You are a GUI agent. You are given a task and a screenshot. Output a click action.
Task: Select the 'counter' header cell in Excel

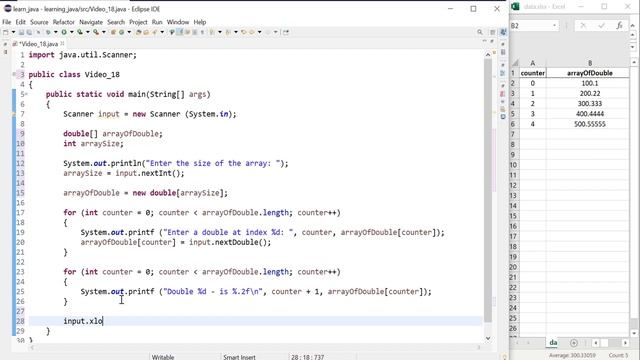532,73
